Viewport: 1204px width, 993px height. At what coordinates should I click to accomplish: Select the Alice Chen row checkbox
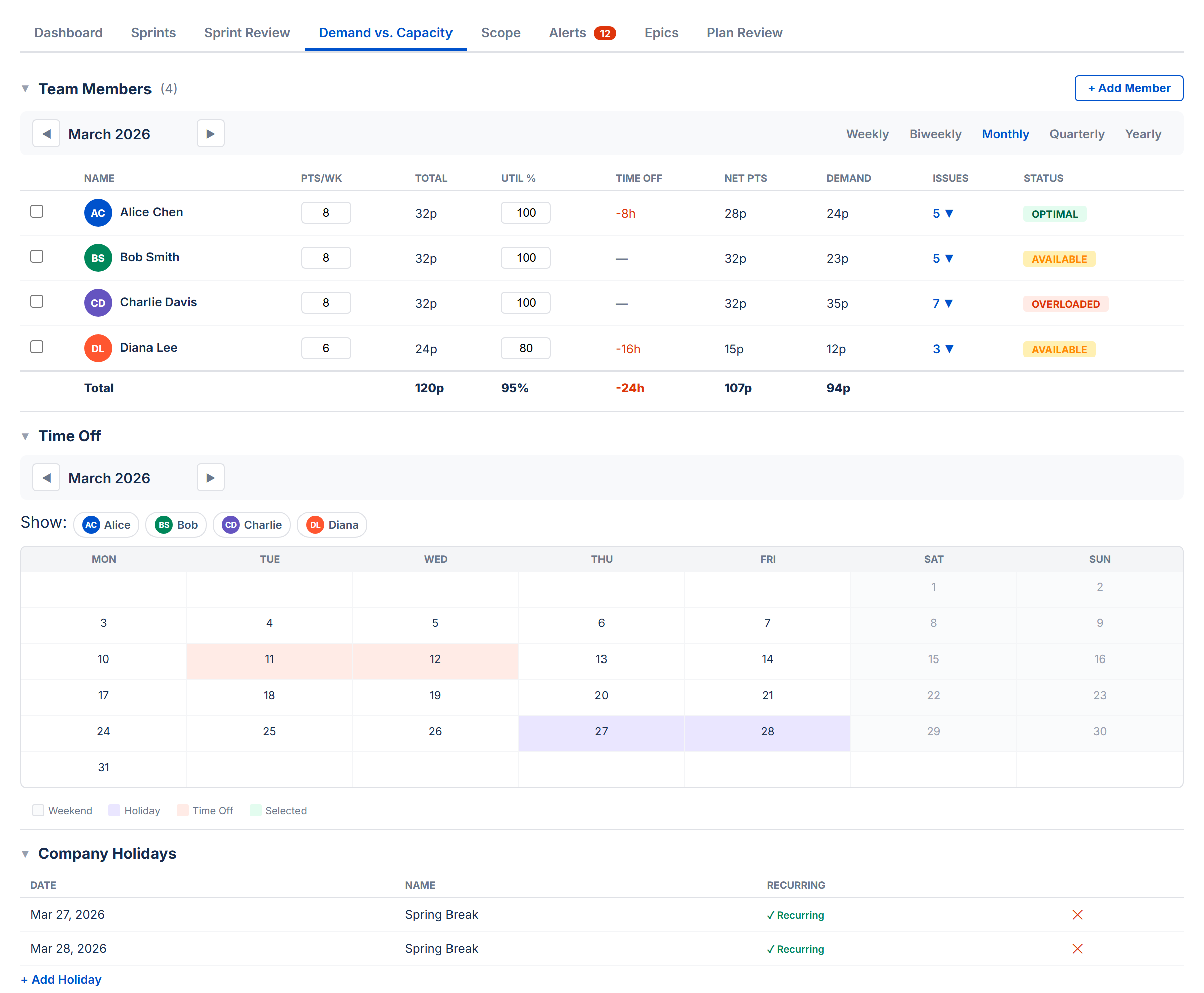point(37,211)
